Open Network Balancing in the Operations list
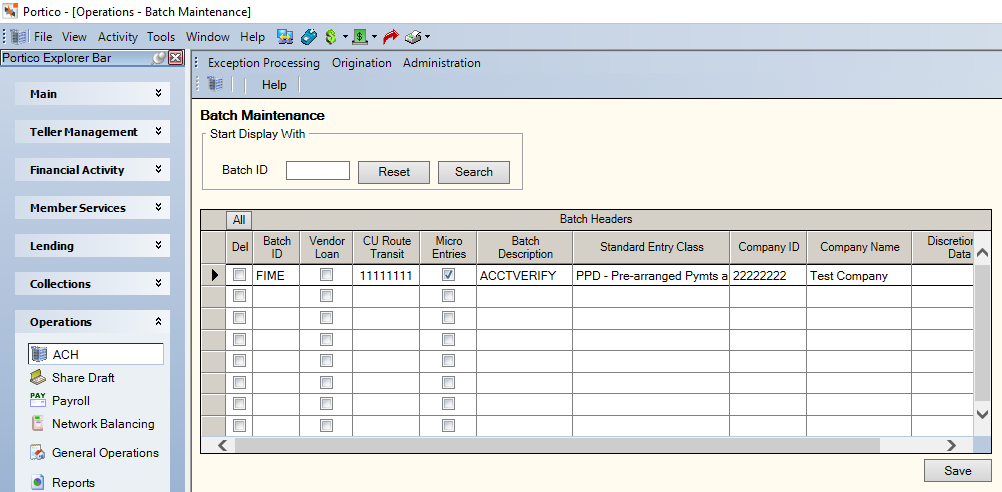1002x492 pixels. point(103,424)
